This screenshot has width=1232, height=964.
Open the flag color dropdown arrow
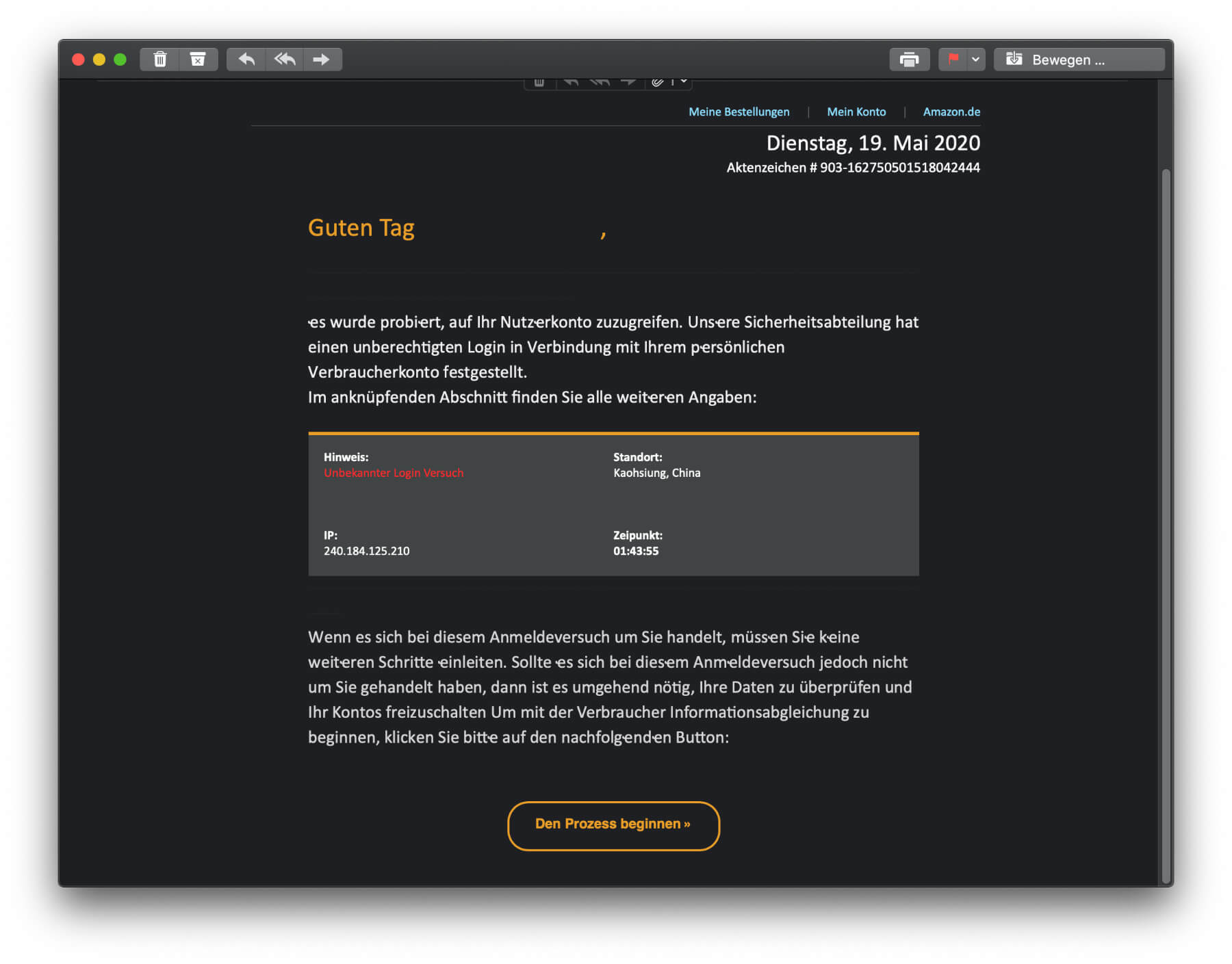[x=975, y=60]
